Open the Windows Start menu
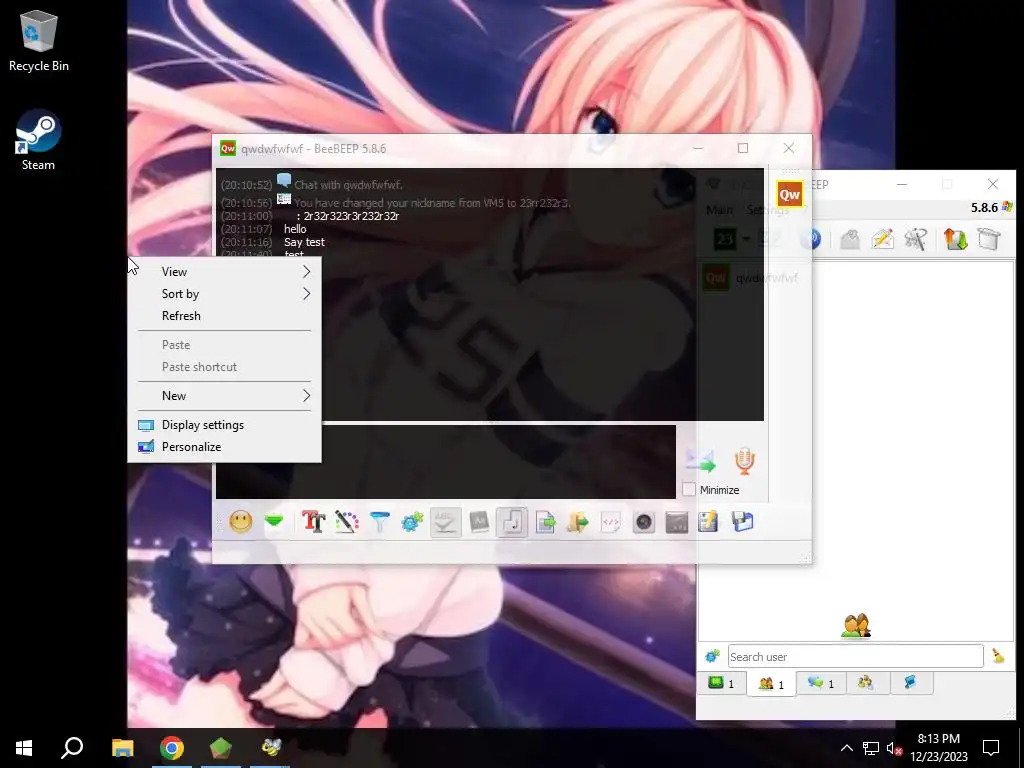The image size is (1024, 768). click(24, 748)
